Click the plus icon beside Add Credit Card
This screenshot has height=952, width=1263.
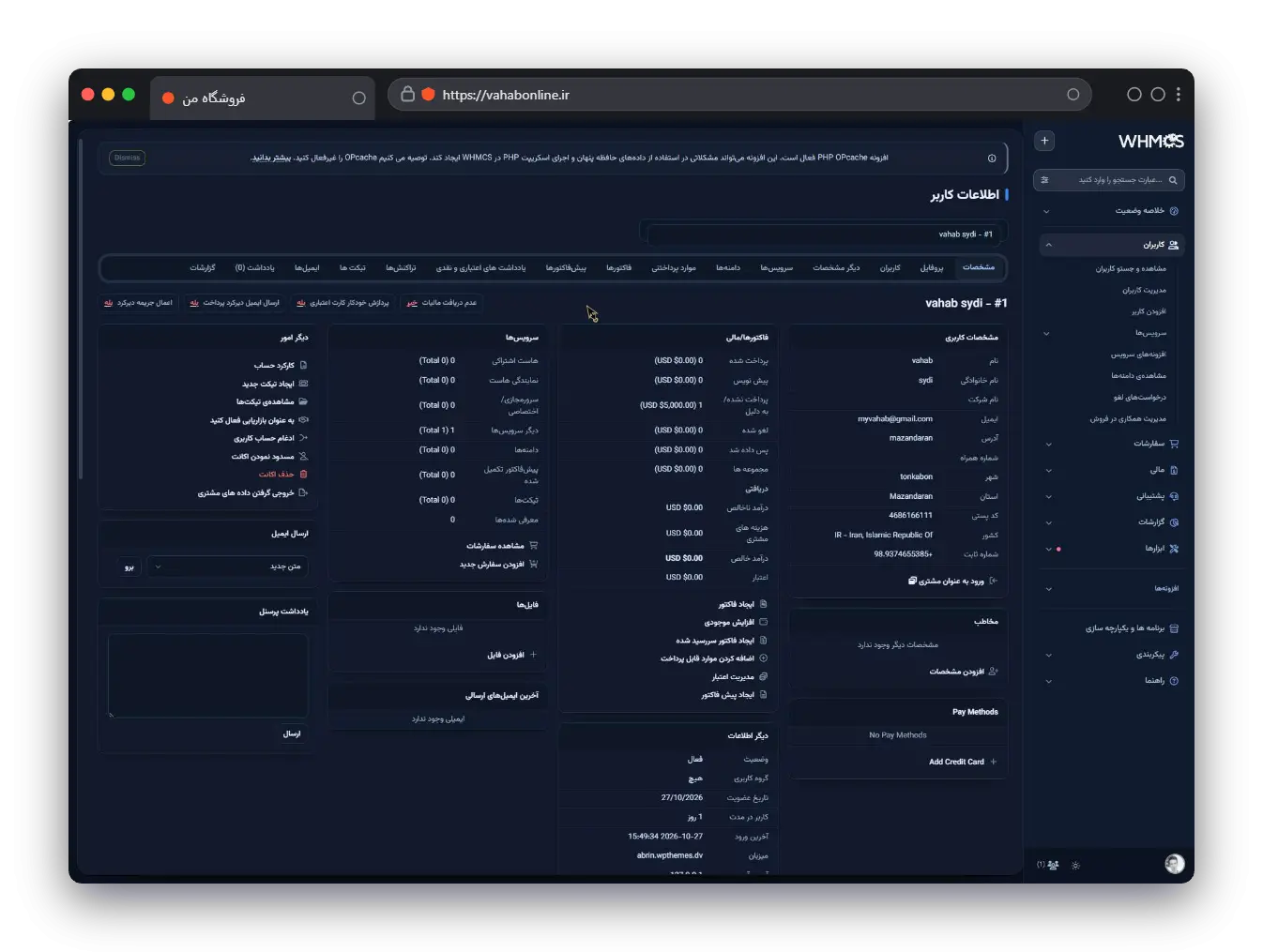pyautogui.click(x=994, y=762)
